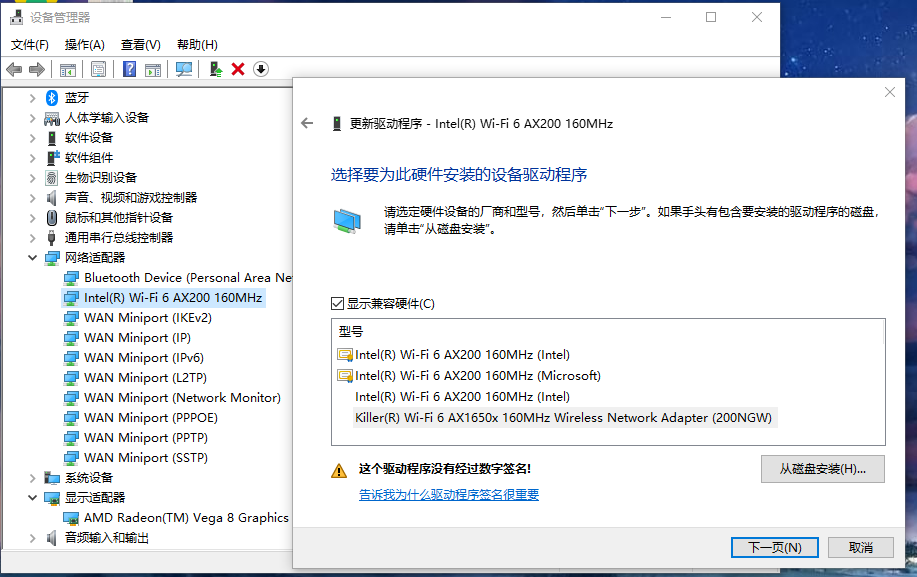Expand the 鼠标和其他指针设备 node
917x577 pixels.
tap(33, 218)
